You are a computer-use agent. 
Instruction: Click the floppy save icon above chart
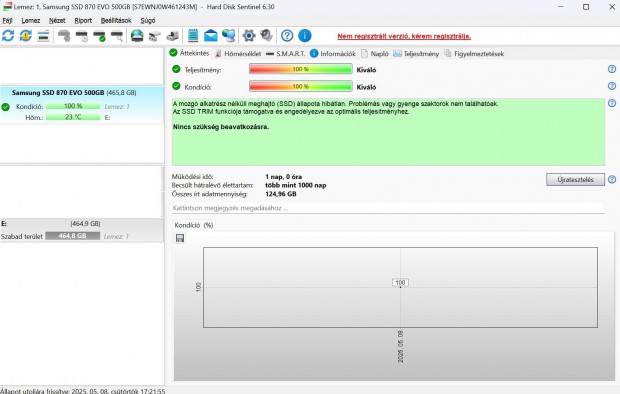(180, 238)
